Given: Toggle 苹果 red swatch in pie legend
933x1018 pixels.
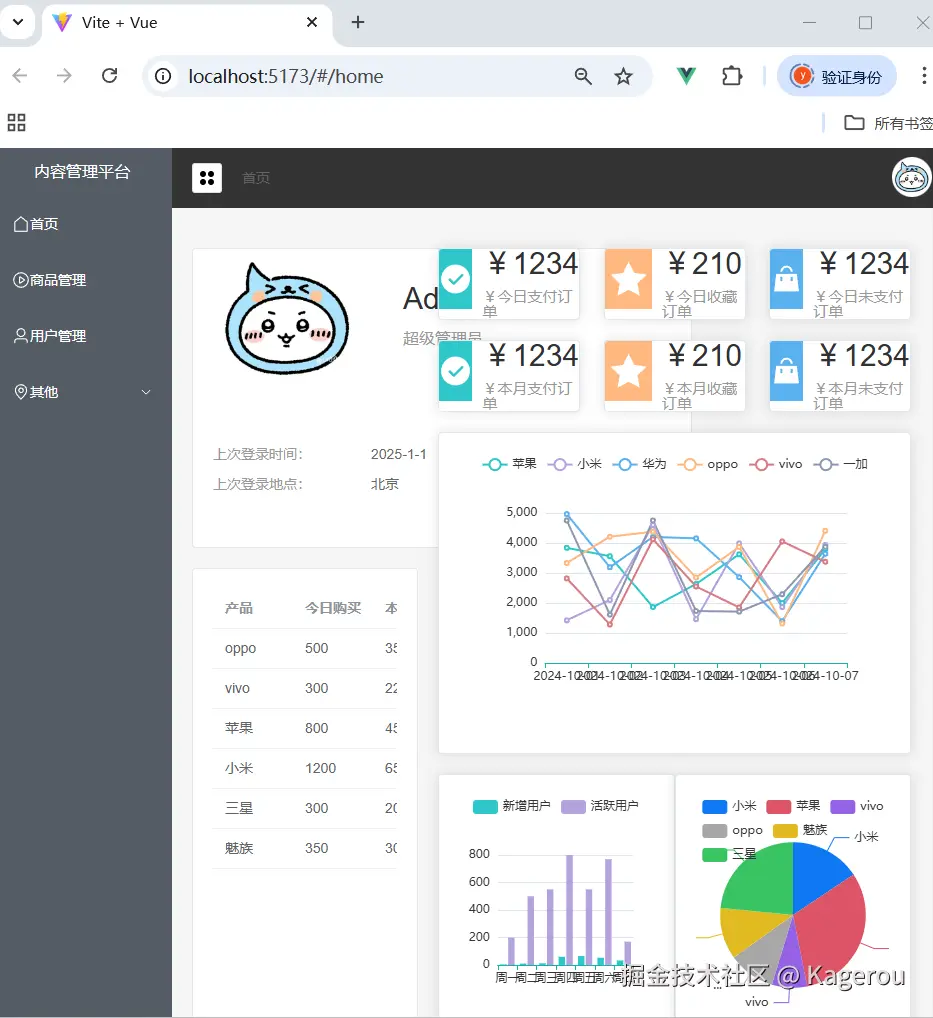Looking at the screenshot, I should (778, 806).
